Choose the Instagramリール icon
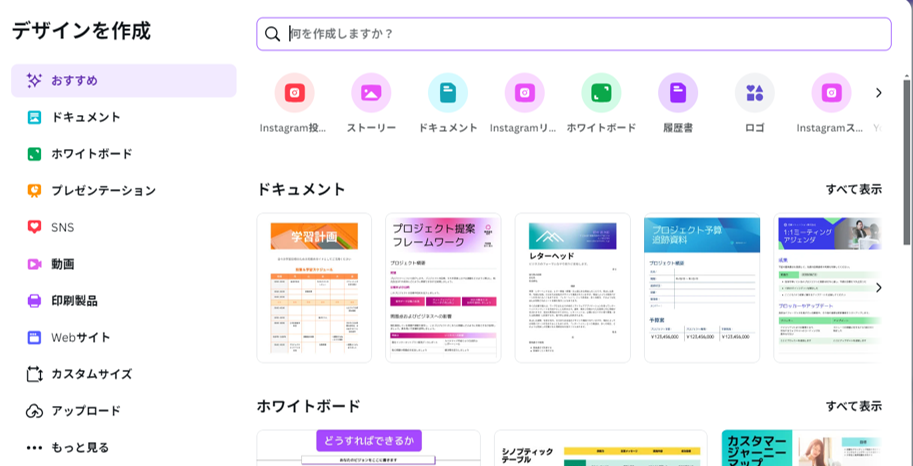This screenshot has width=913, height=466. point(524,93)
